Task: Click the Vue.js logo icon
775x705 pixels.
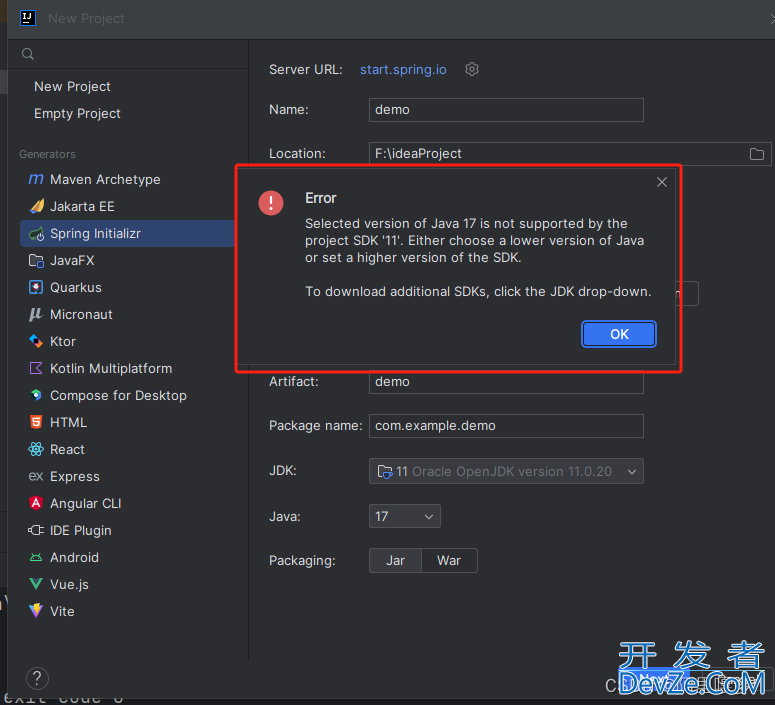Action: click(x=36, y=584)
